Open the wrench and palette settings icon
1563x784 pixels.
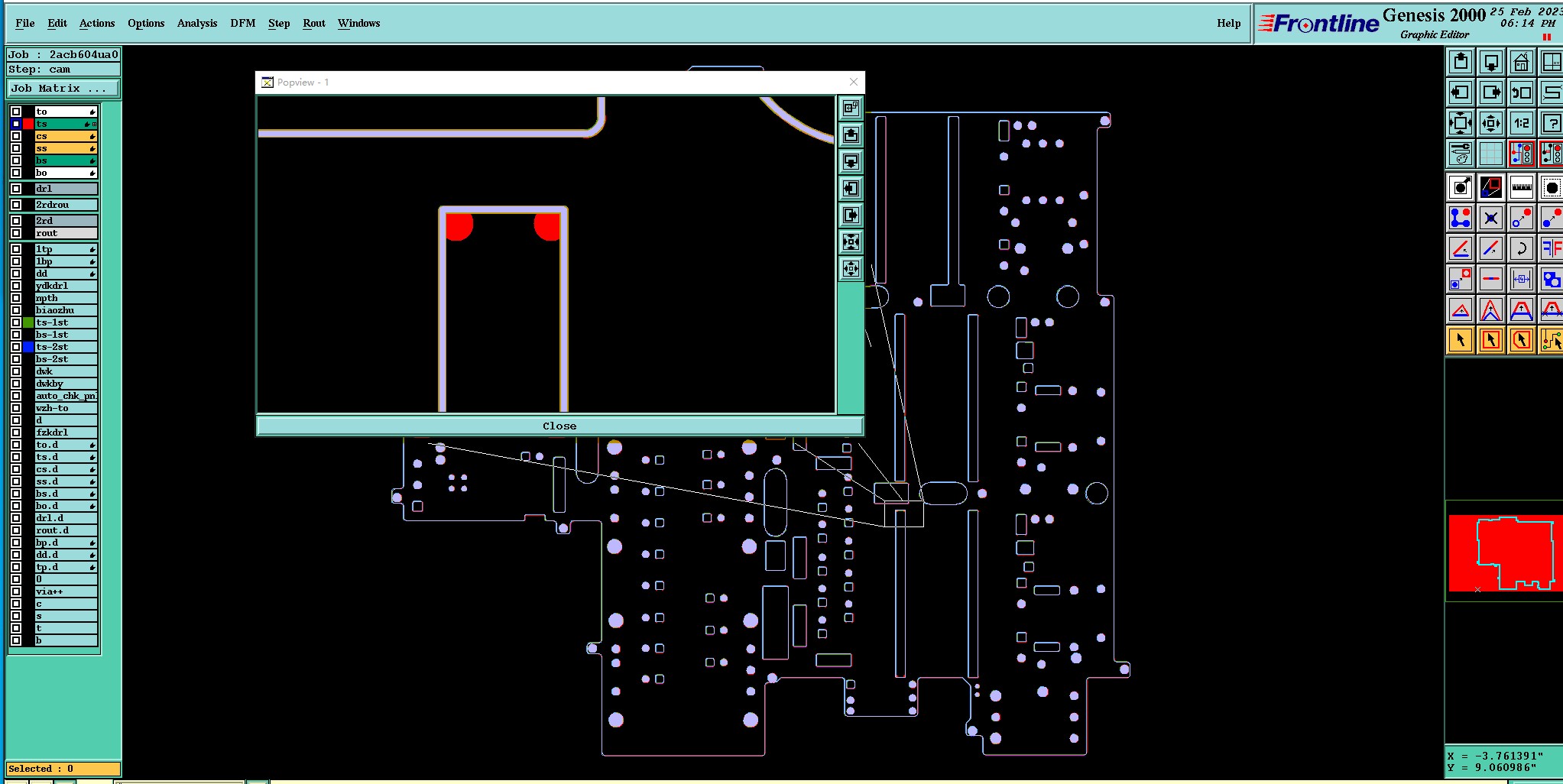[x=1461, y=154]
